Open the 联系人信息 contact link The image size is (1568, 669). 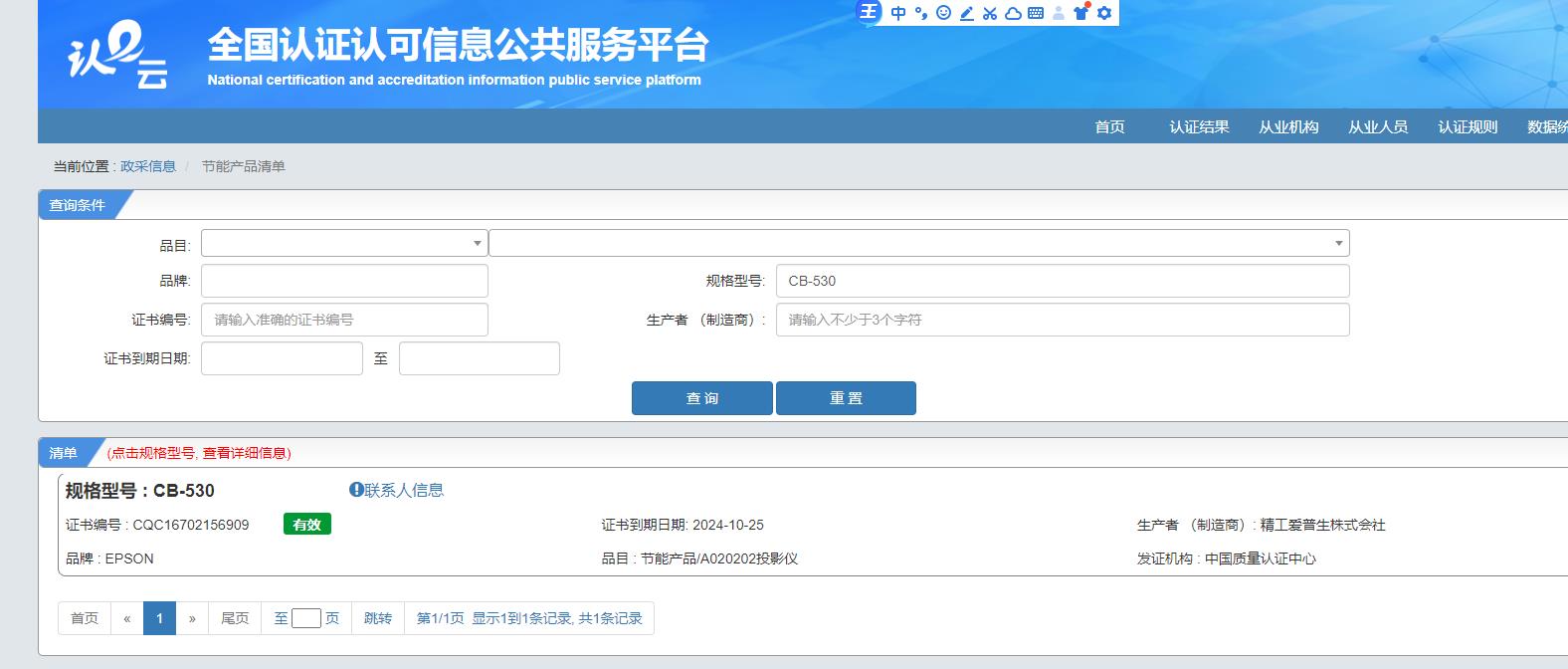pyautogui.click(x=404, y=490)
